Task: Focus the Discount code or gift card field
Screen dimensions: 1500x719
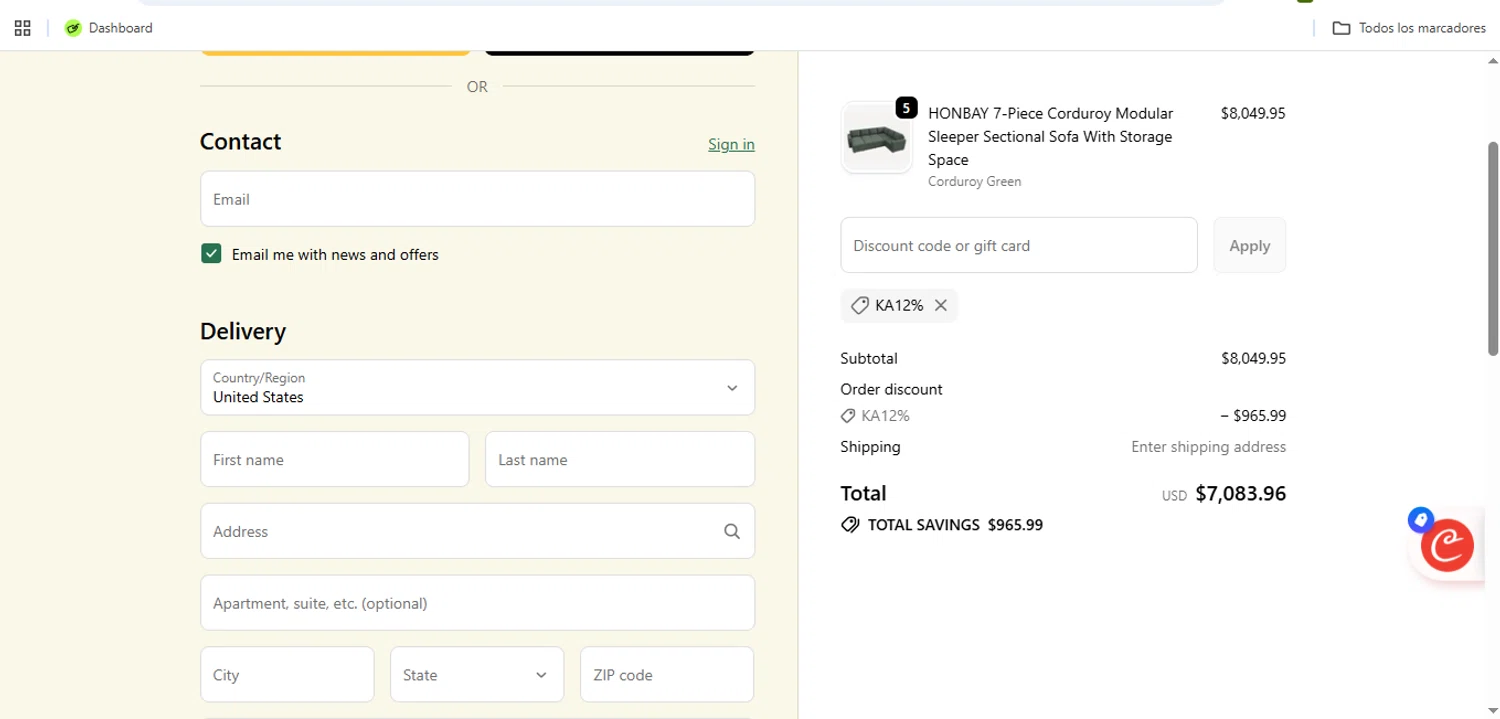Action: [x=1019, y=245]
